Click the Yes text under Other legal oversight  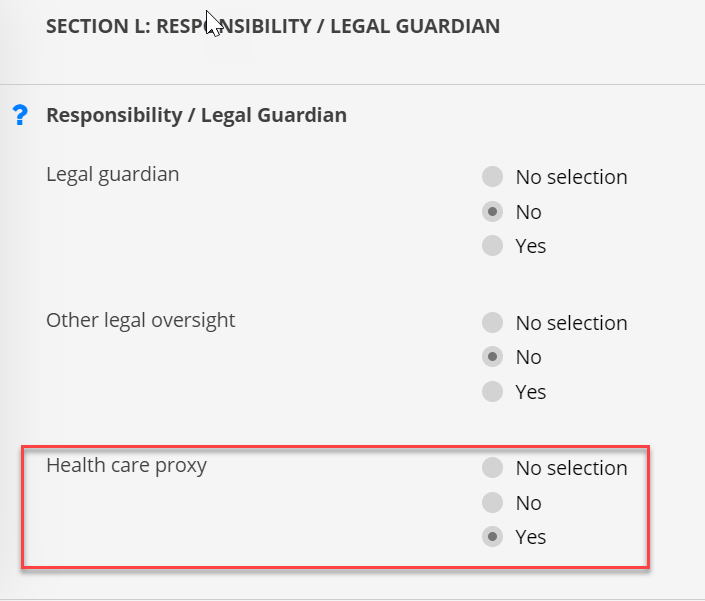(x=531, y=392)
